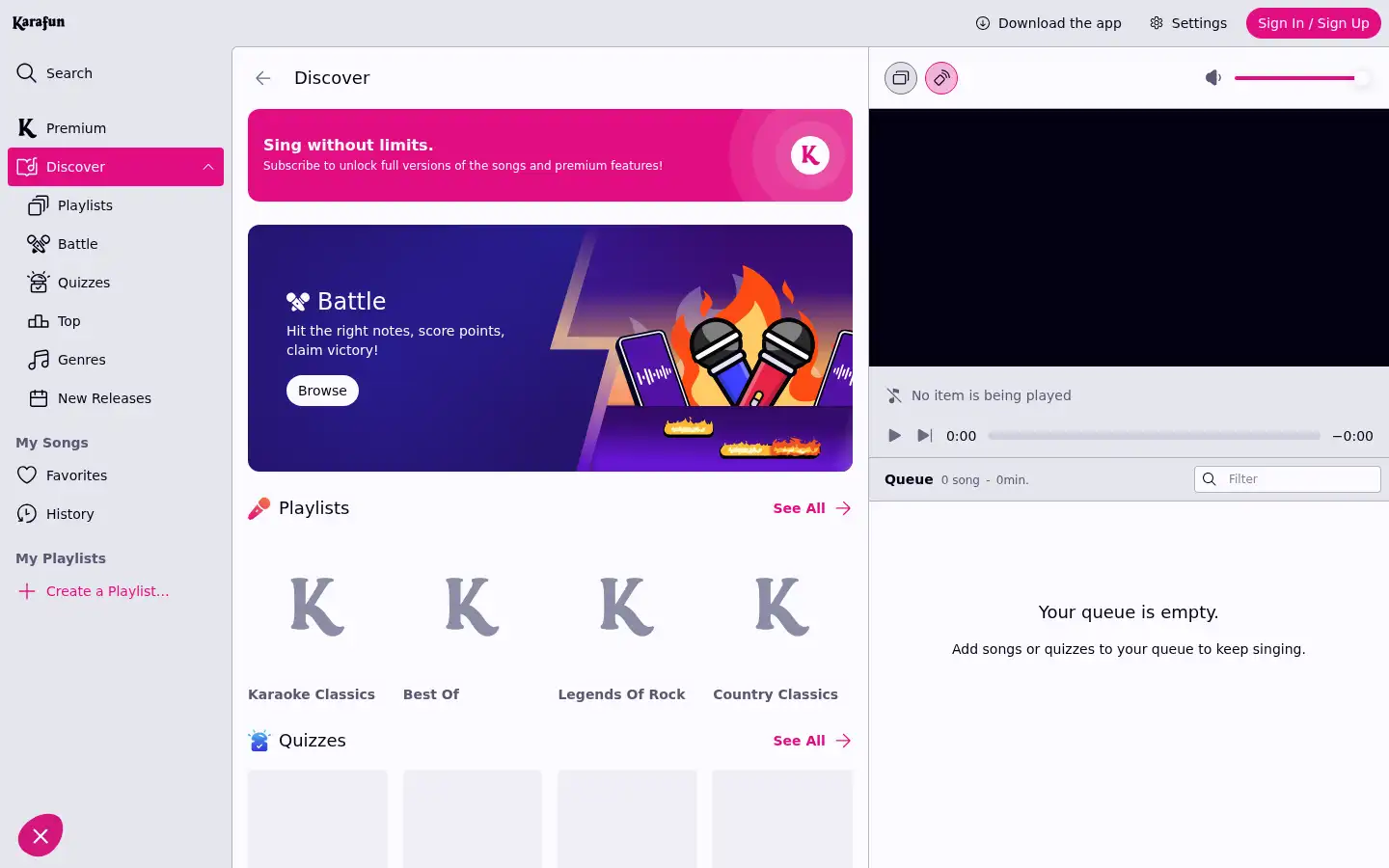Click the song progress bar
The width and height of the screenshot is (1389, 868).
point(1154,436)
